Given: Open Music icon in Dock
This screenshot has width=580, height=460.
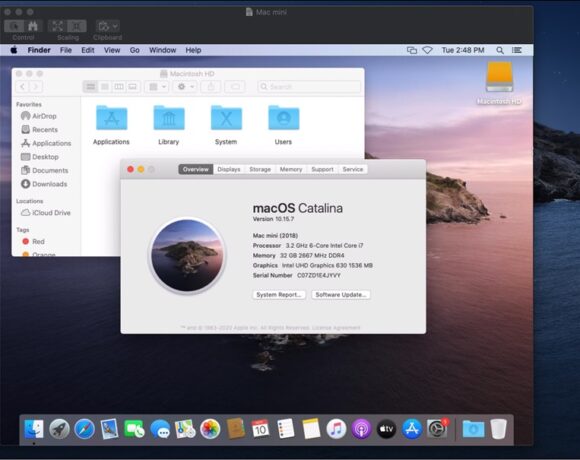Looking at the screenshot, I should 336,429.
